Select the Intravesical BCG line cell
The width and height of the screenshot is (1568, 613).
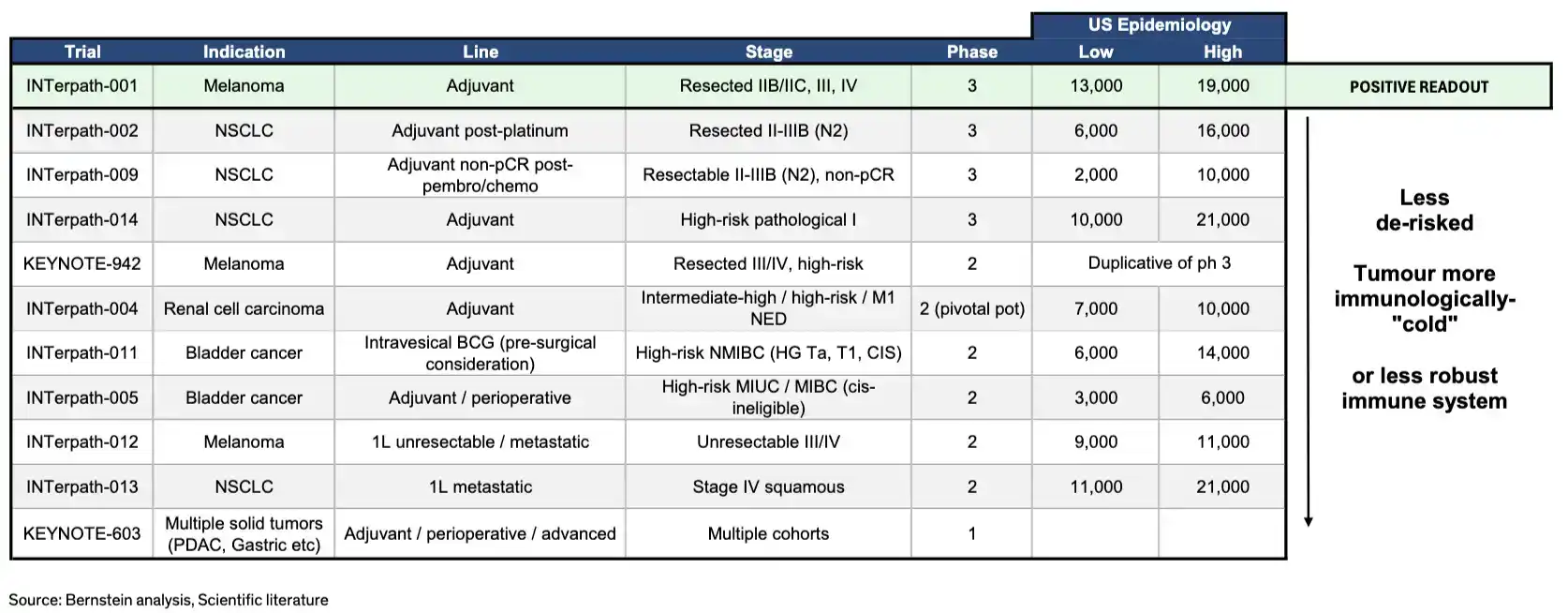(x=480, y=353)
